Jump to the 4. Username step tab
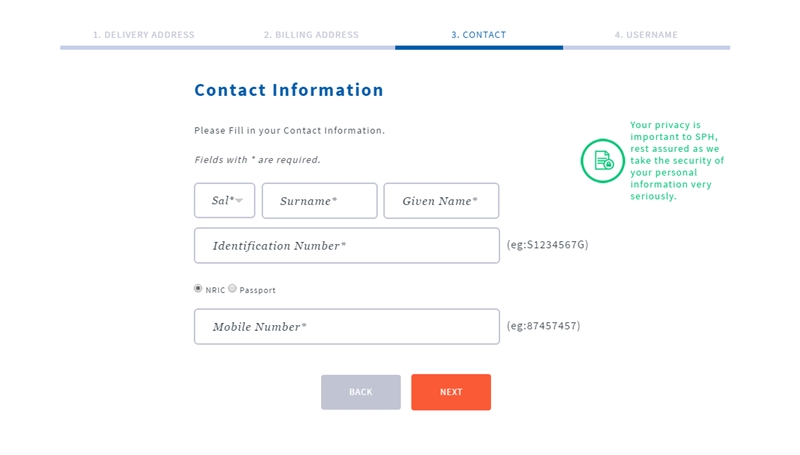Viewport: 800px width, 455px height. click(646, 35)
